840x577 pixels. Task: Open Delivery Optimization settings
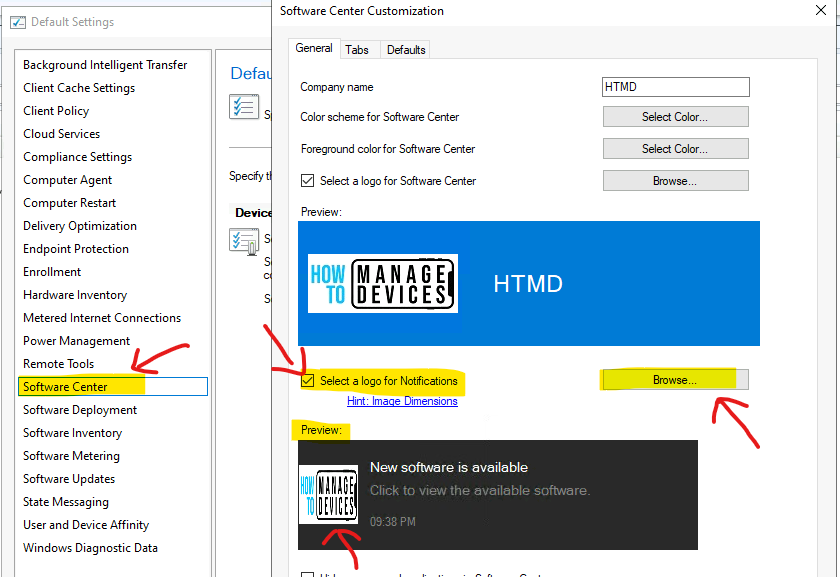(80, 226)
